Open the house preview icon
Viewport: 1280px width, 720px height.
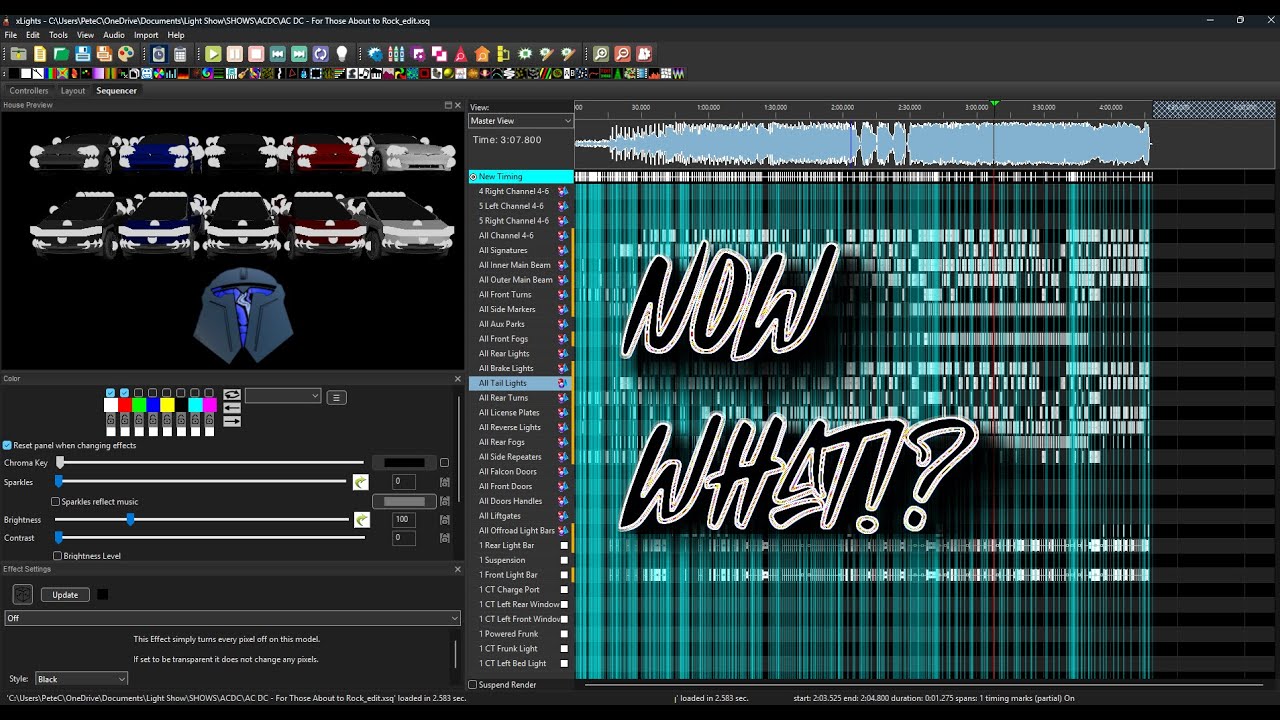(x=482, y=54)
